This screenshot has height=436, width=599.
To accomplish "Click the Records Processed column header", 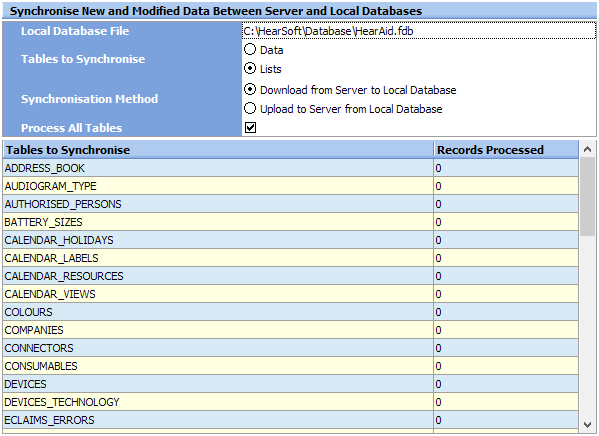I will click(506, 150).
